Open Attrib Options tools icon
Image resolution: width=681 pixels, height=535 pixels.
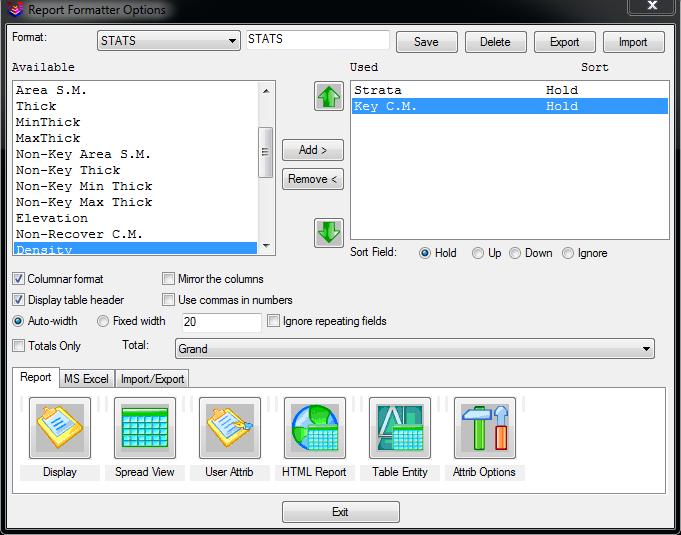pyautogui.click(x=485, y=428)
